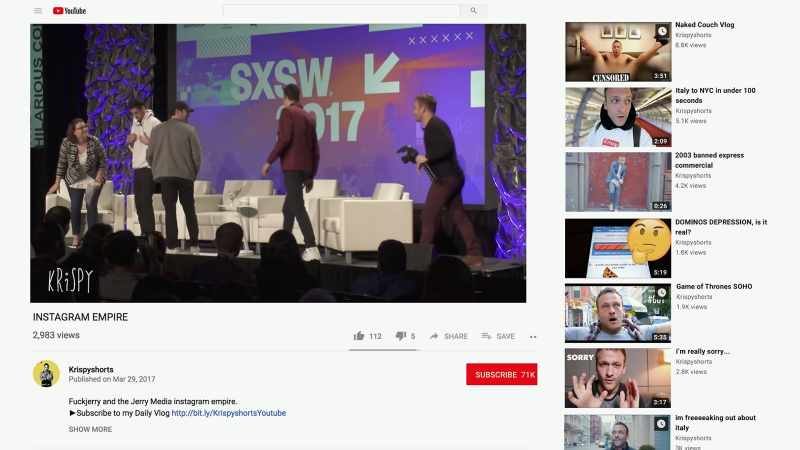Open 2003 banned express commercial thumbnail

pos(618,182)
